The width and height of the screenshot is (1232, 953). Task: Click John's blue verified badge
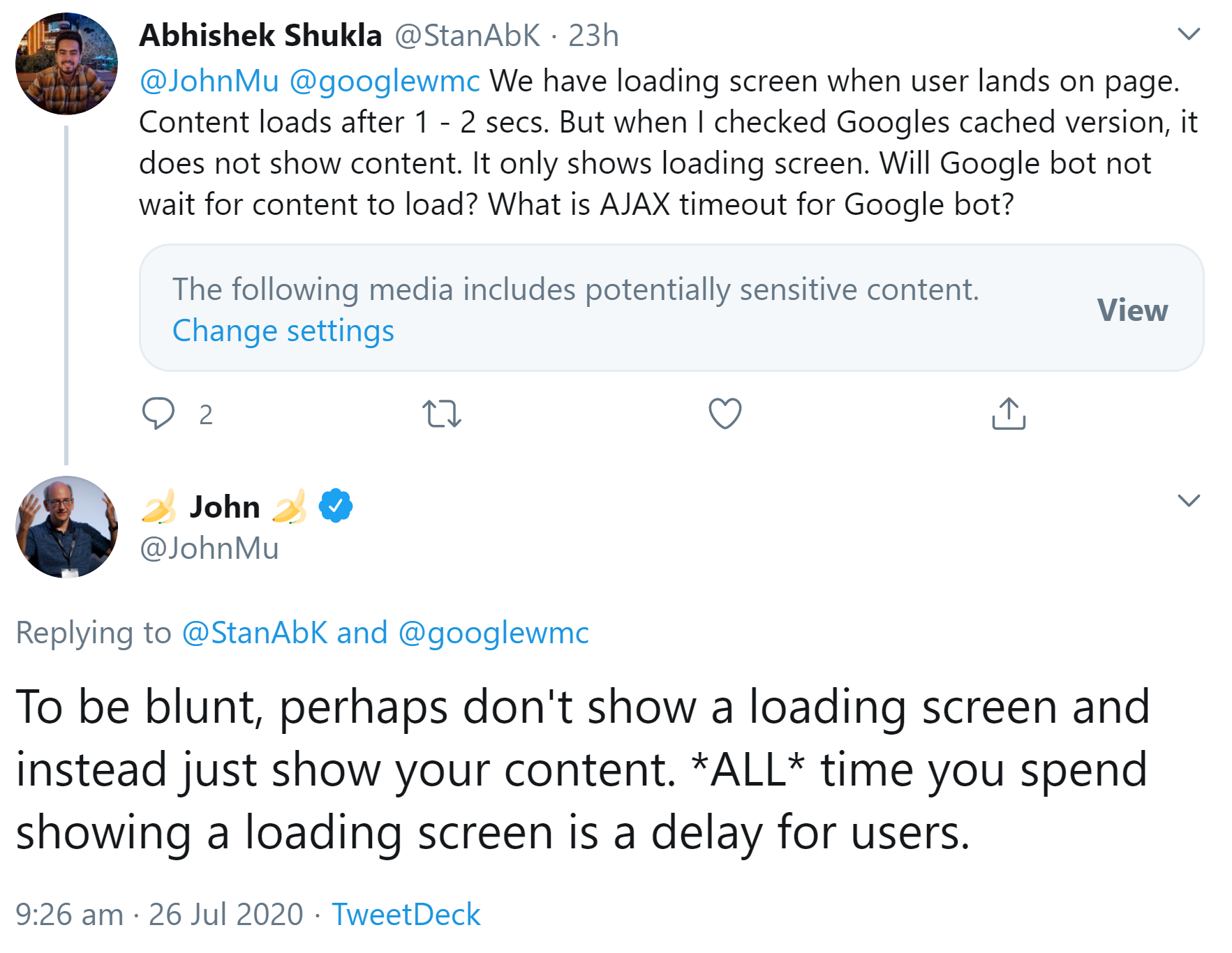click(336, 506)
